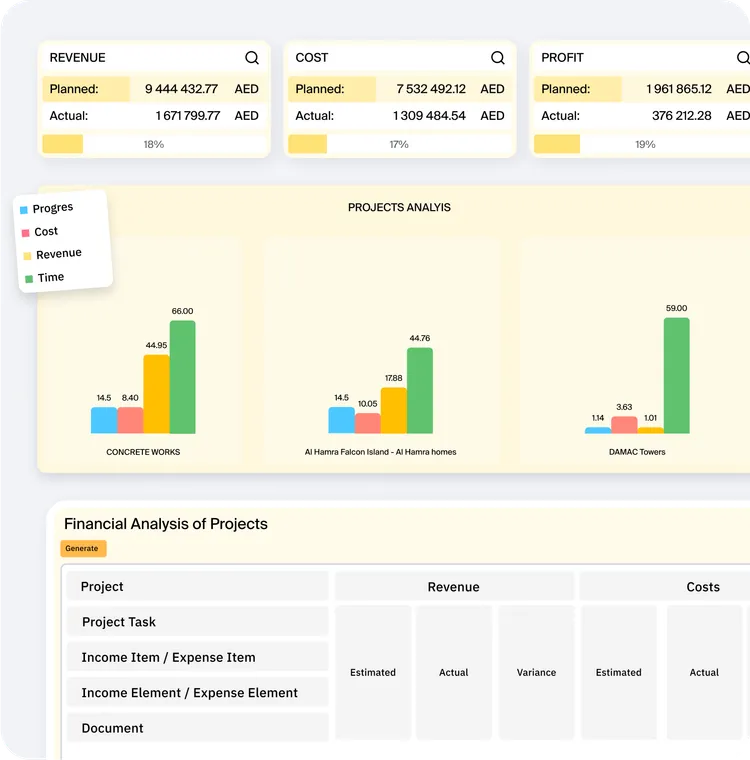Click the Planned: label on REVENUE card
This screenshot has width=750, height=760.
click(74, 89)
